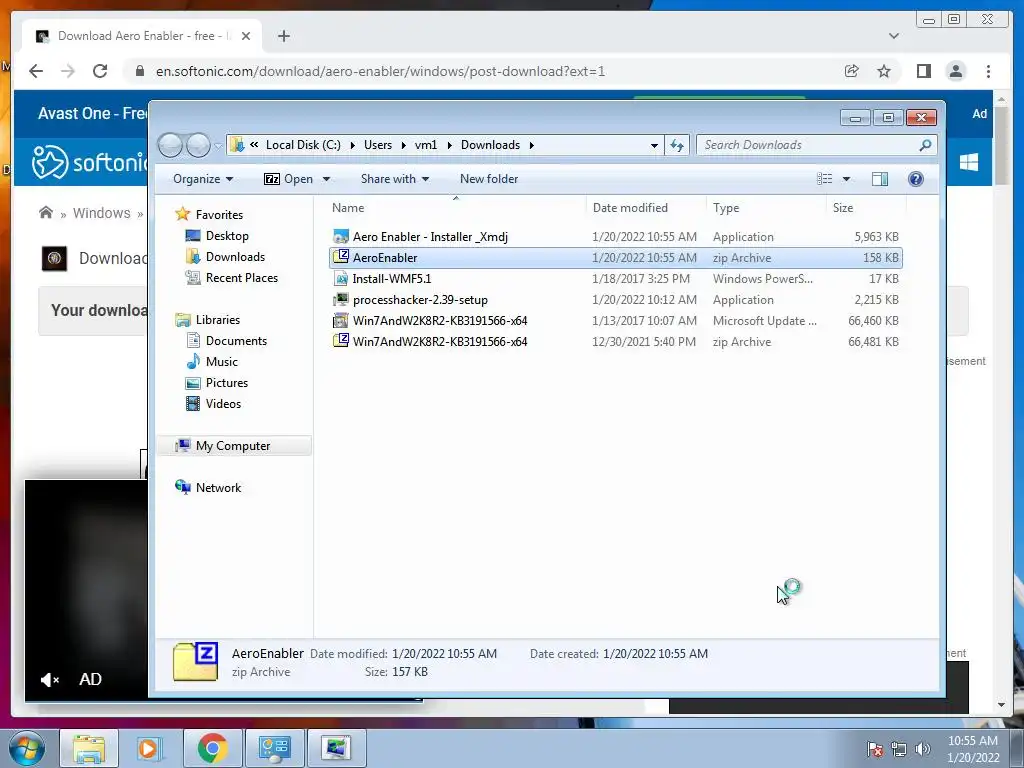Image resolution: width=1024 pixels, height=768 pixels.
Task: Select My Computer in navigation pane
Action: pyautogui.click(x=232, y=445)
